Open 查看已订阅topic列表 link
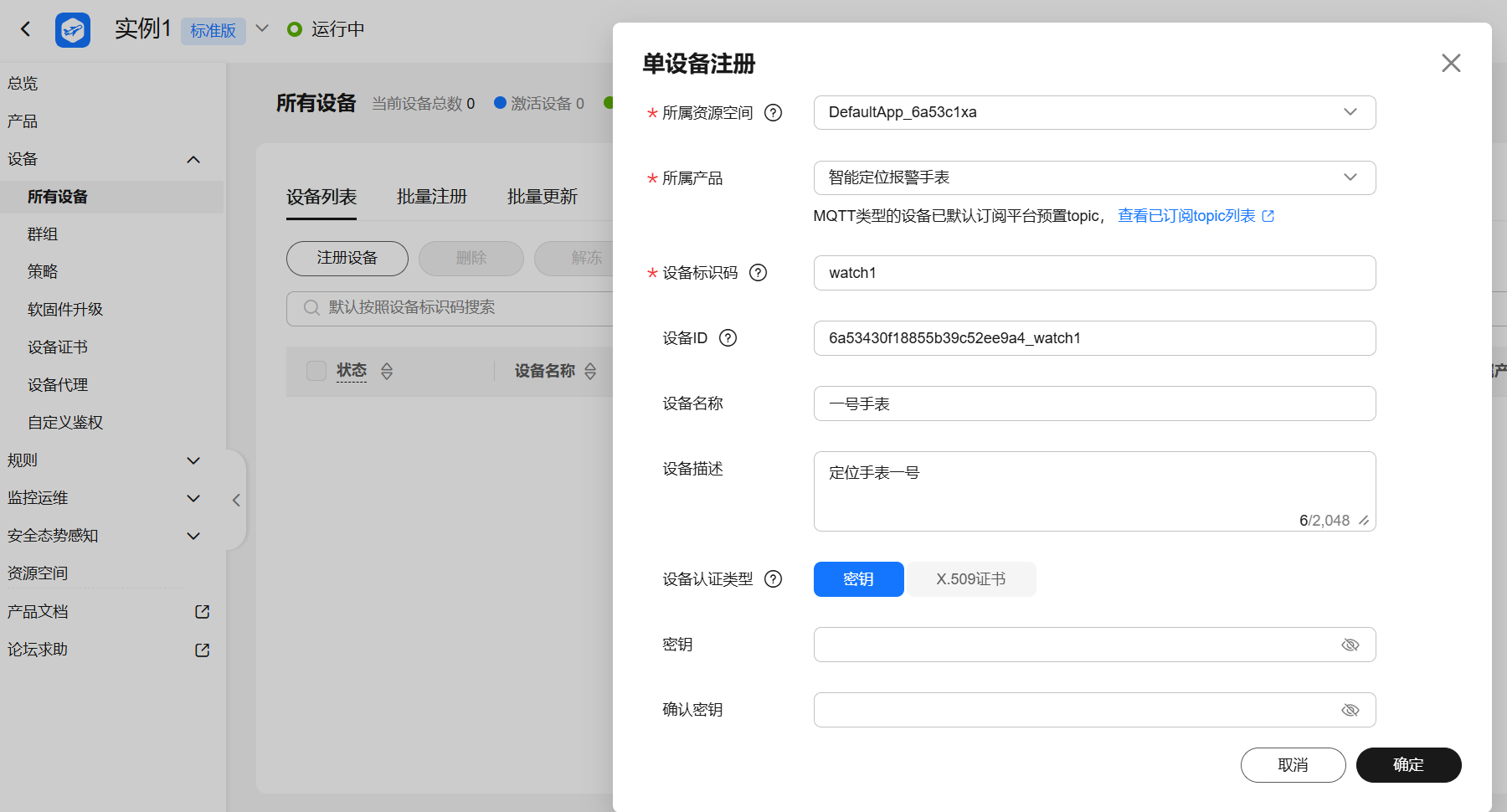The width and height of the screenshot is (1507, 812). pos(1196,216)
